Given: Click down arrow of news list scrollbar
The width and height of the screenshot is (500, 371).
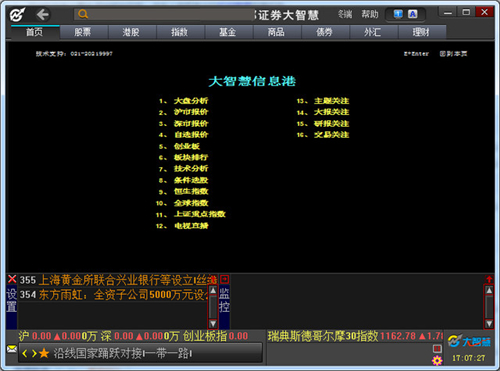Looking at the screenshot, I should (213, 323).
